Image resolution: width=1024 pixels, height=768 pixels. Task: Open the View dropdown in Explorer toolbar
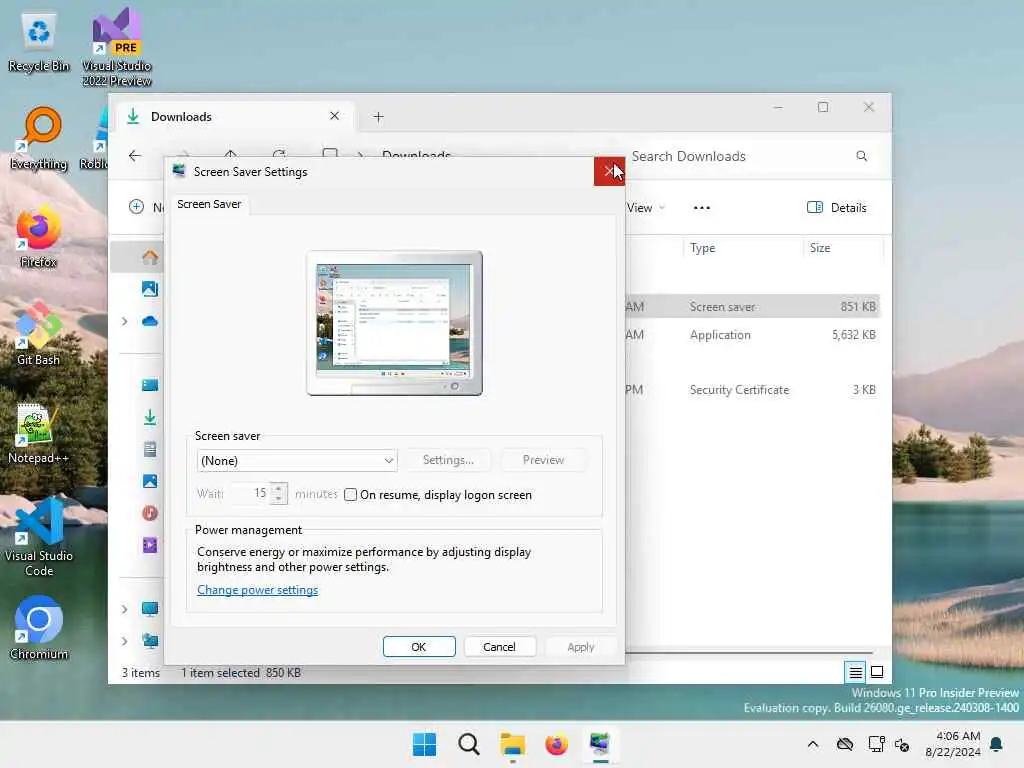pos(645,208)
